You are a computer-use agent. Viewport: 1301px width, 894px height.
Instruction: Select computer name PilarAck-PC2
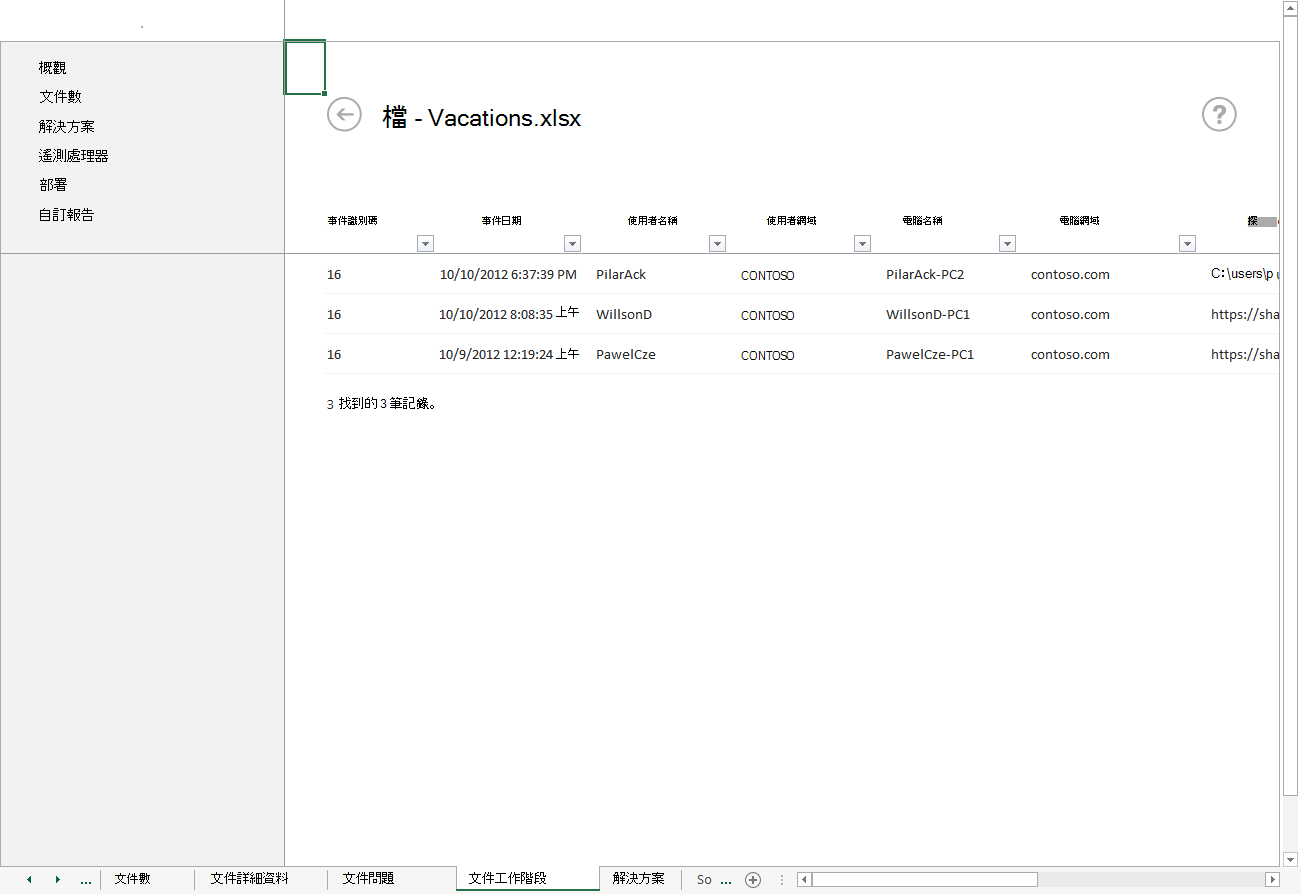point(925,274)
